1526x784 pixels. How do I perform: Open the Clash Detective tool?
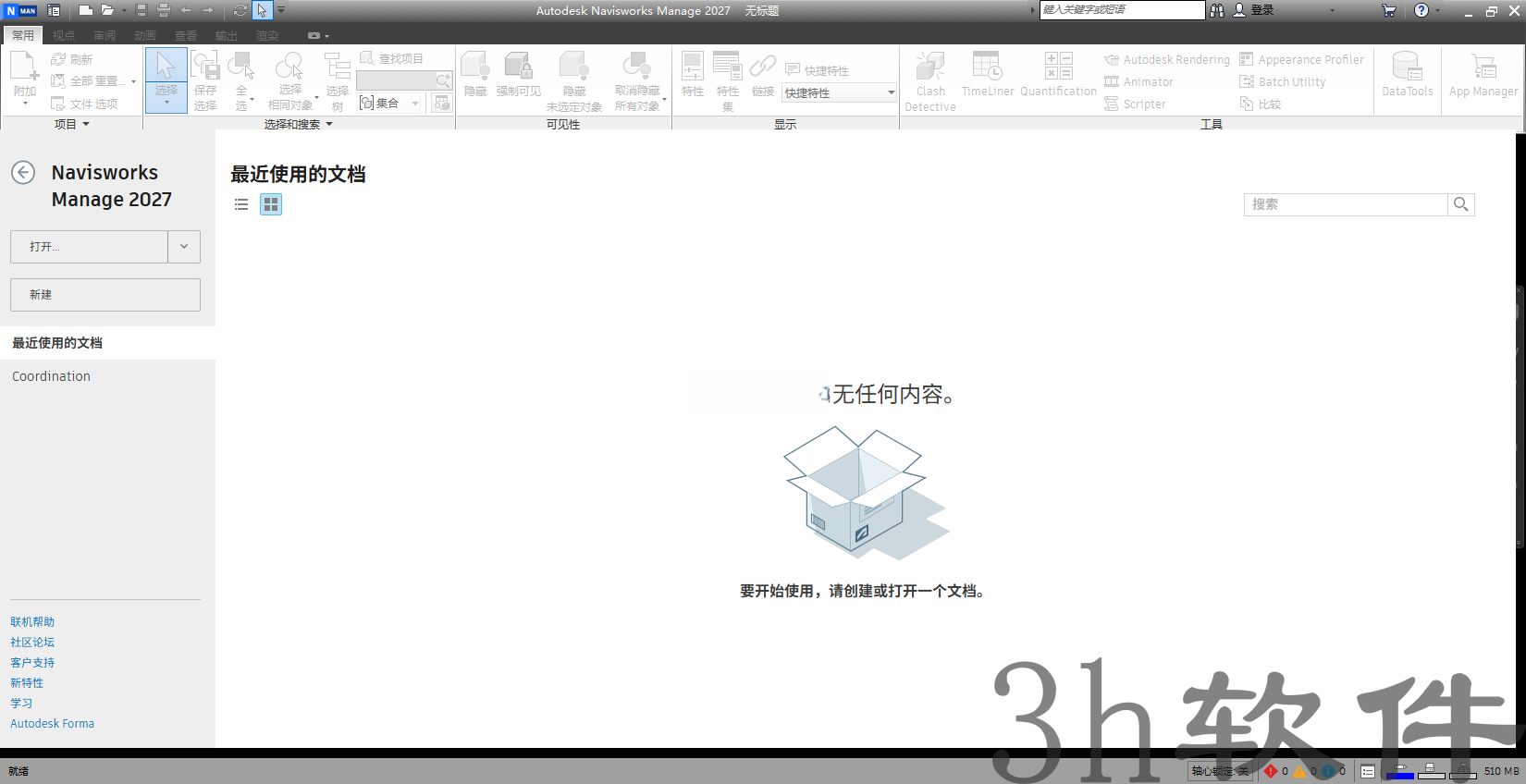point(930,81)
